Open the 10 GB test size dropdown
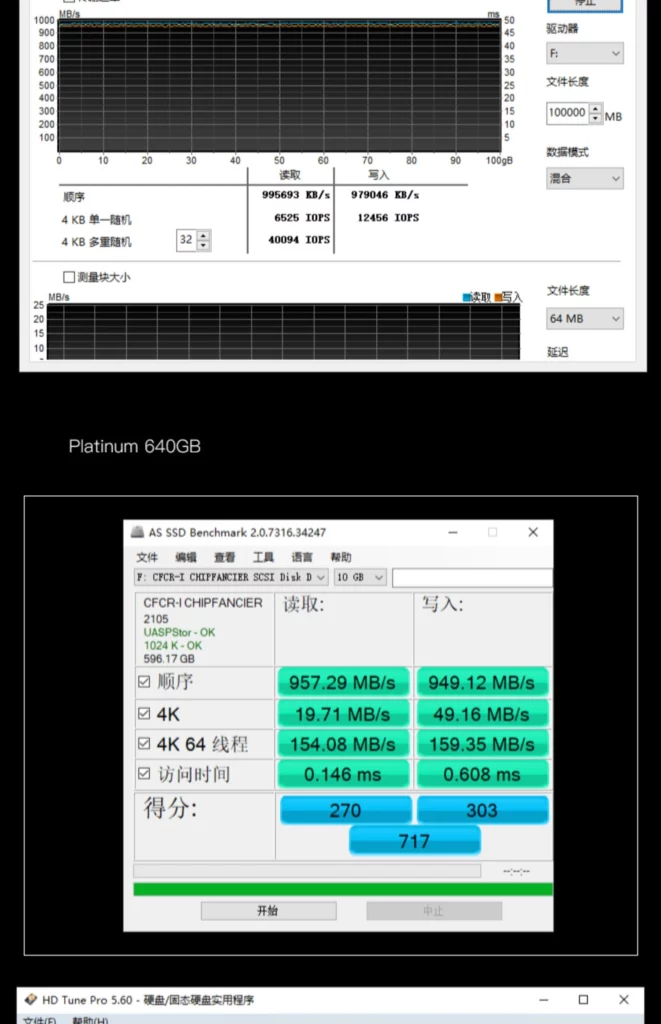This screenshot has width=661, height=1024. pos(360,577)
